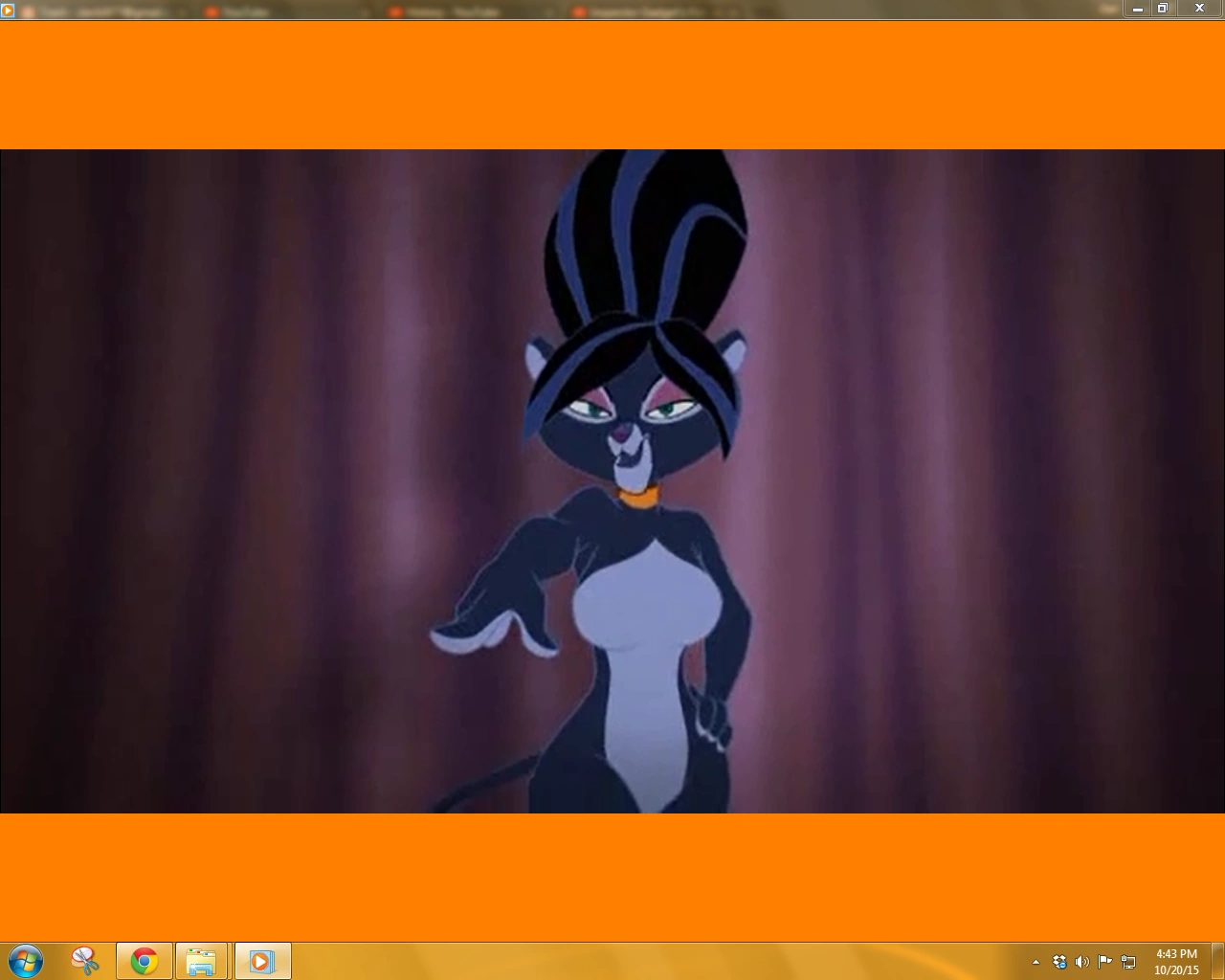This screenshot has width=1225, height=980.
Task: Open Windows Explorer from the taskbar
Action: coord(202,961)
